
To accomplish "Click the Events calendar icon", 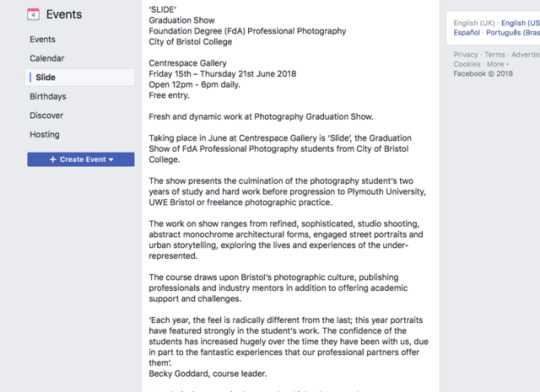I will [33, 14].
